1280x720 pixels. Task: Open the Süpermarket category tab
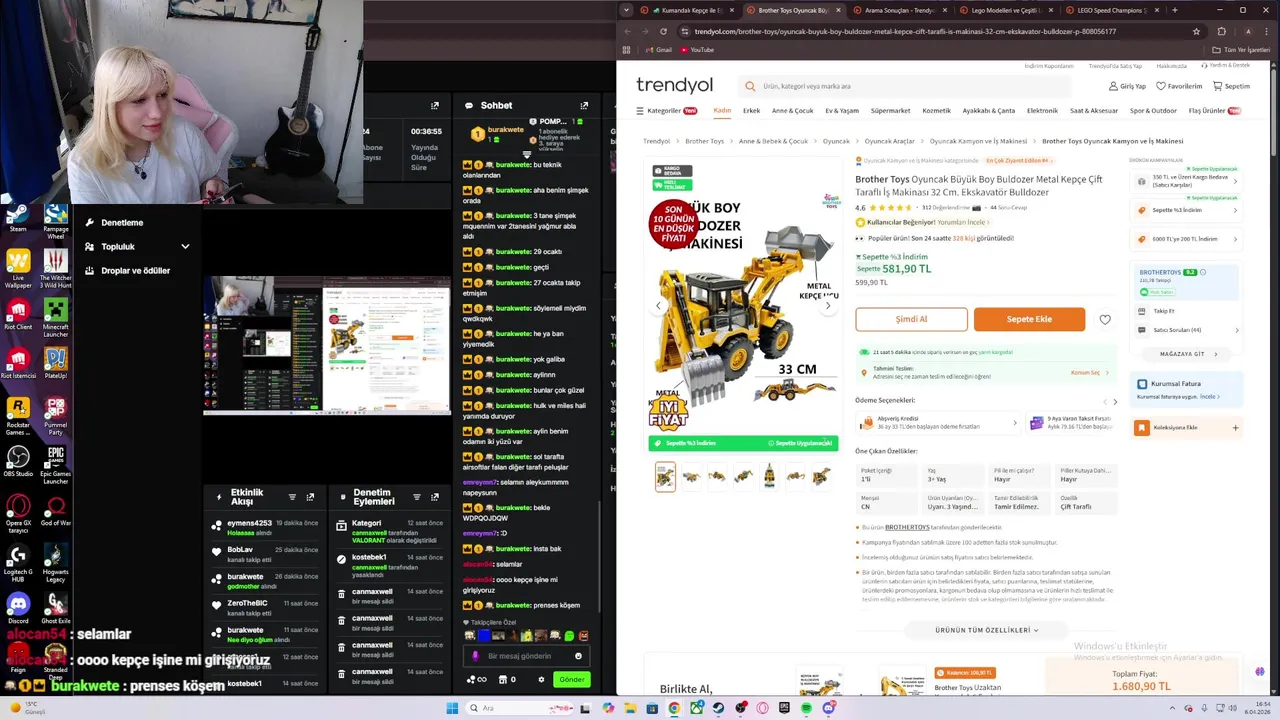[x=890, y=110]
